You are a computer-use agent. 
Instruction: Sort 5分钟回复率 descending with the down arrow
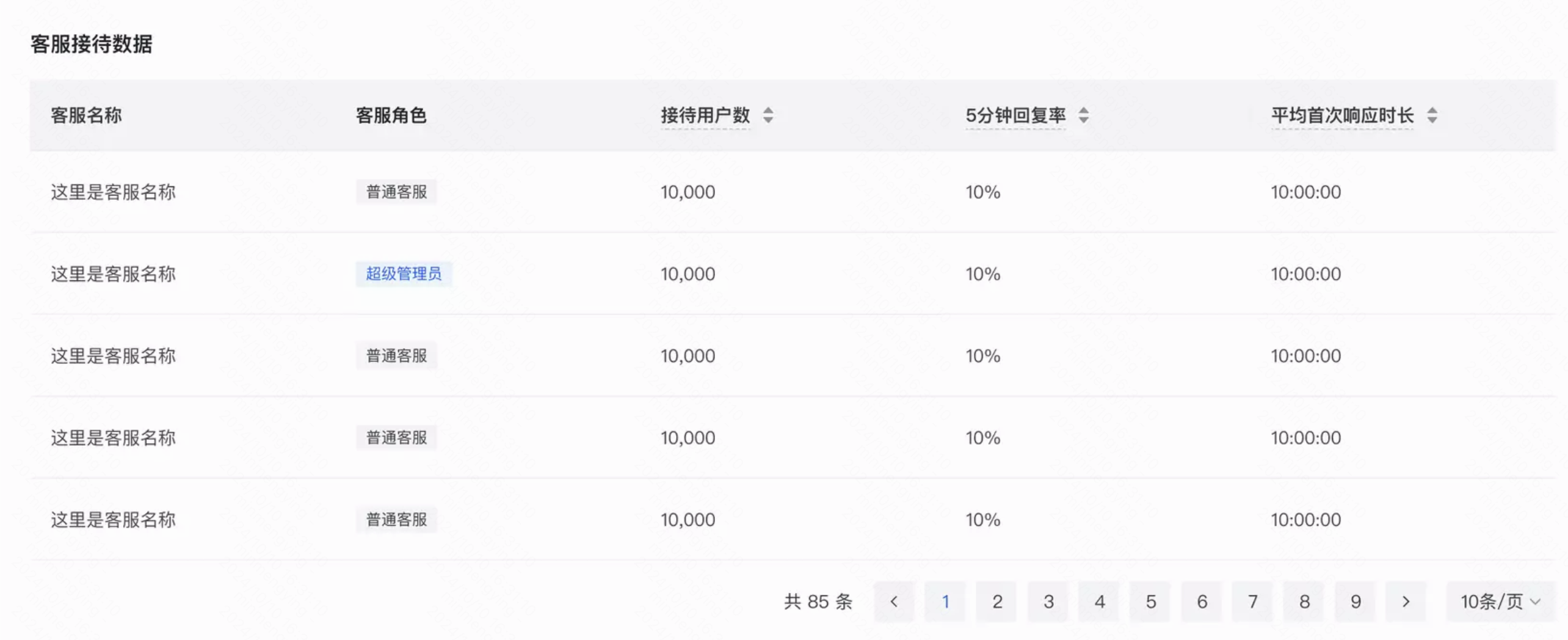click(1084, 119)
